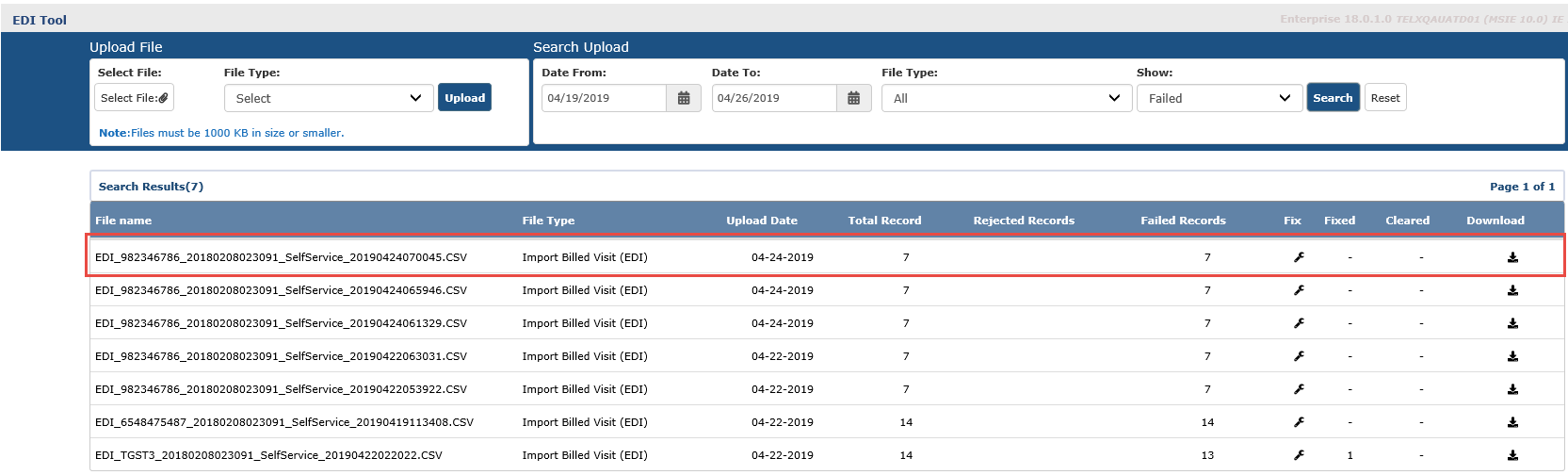The width and height of the screenshot is (1568, 475).
Task: Open the Date To calendar picker
Action: [853, 98]
